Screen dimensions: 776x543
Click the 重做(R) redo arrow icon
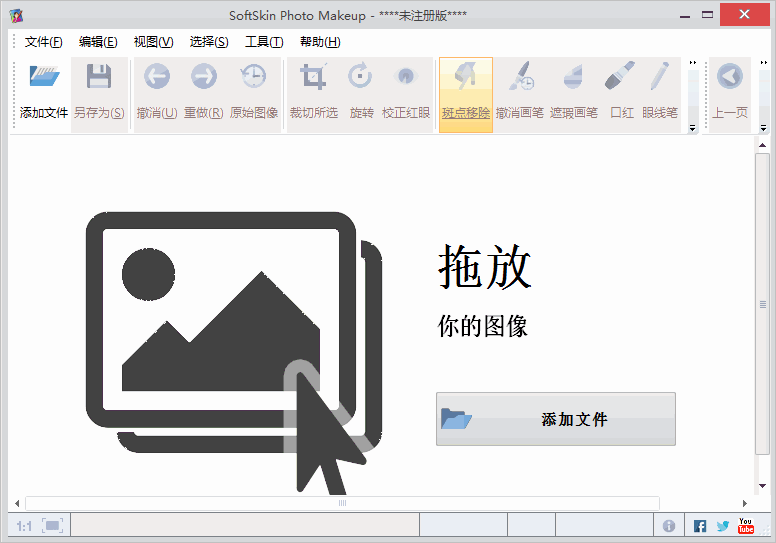click(x=204, y=76)
